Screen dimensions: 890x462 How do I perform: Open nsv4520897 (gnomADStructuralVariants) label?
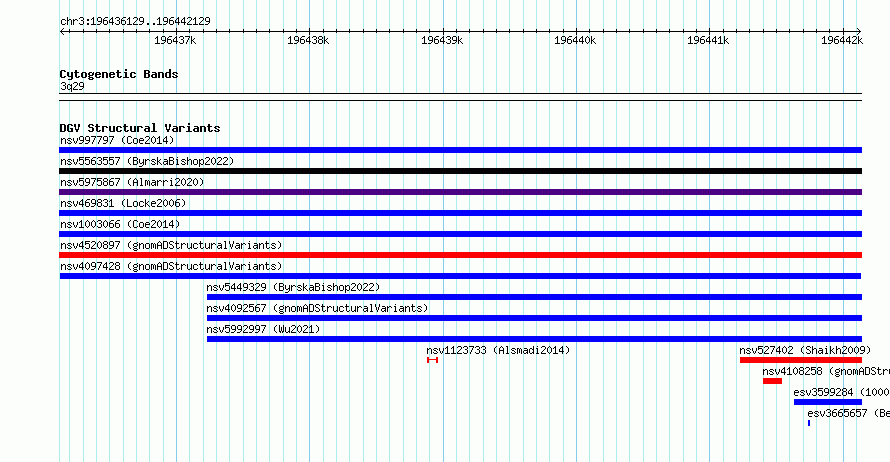171,245
